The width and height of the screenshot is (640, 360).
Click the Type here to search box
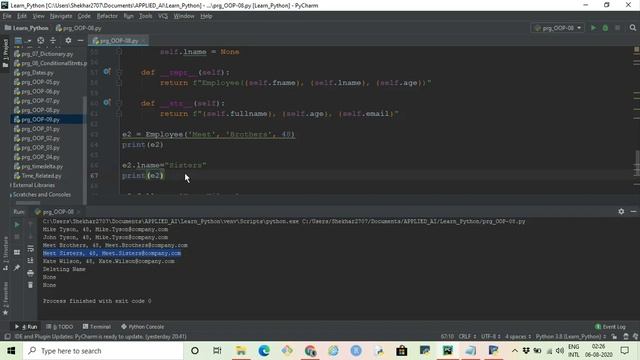pos(103,351)
